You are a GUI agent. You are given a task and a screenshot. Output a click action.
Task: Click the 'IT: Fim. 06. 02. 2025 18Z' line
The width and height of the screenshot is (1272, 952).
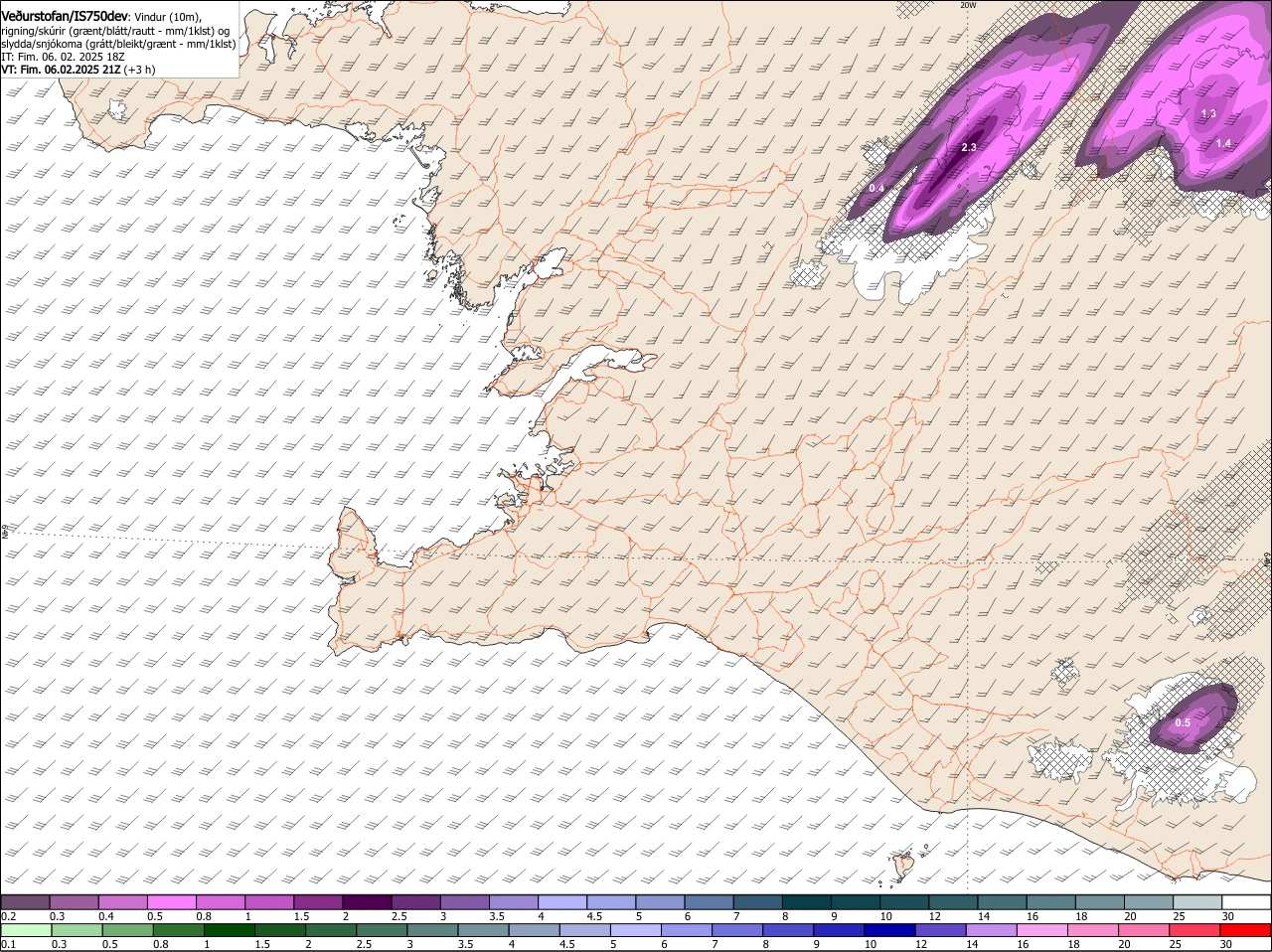point(63,57)
